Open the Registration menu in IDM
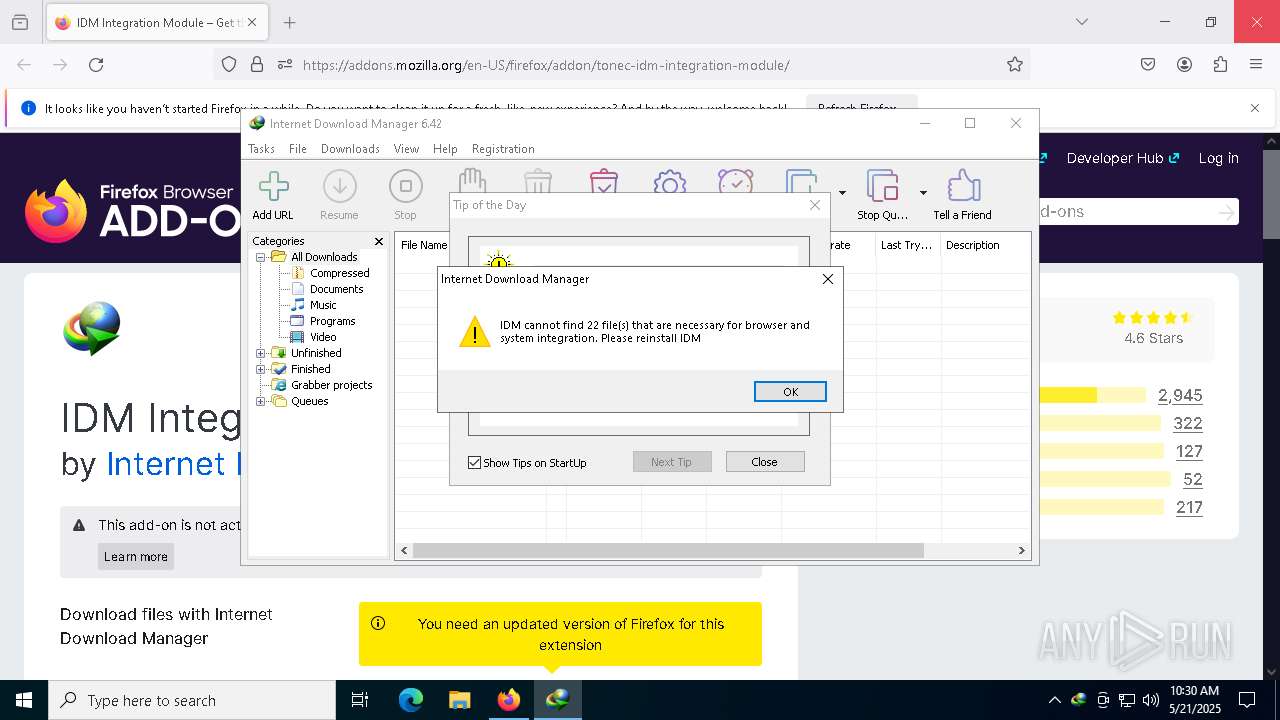The height and width of the screenshot is (720, 1280). [503, 149]
